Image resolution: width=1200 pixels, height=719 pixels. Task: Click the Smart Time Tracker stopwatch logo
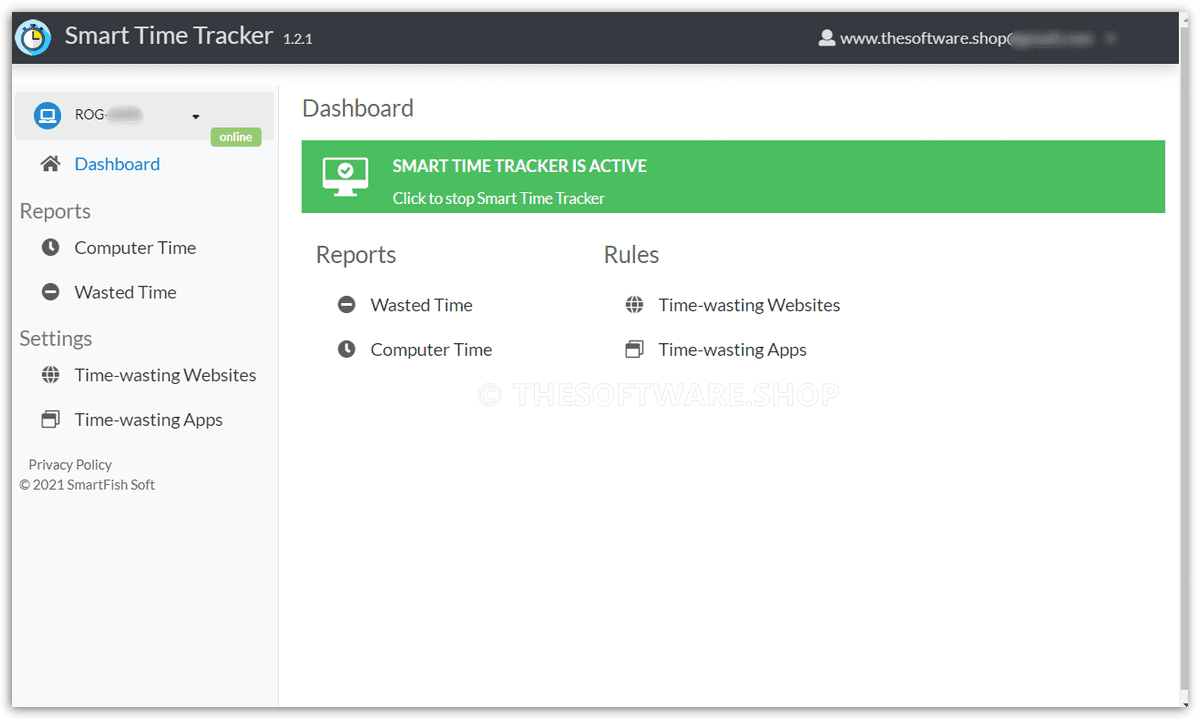[33, 37]
